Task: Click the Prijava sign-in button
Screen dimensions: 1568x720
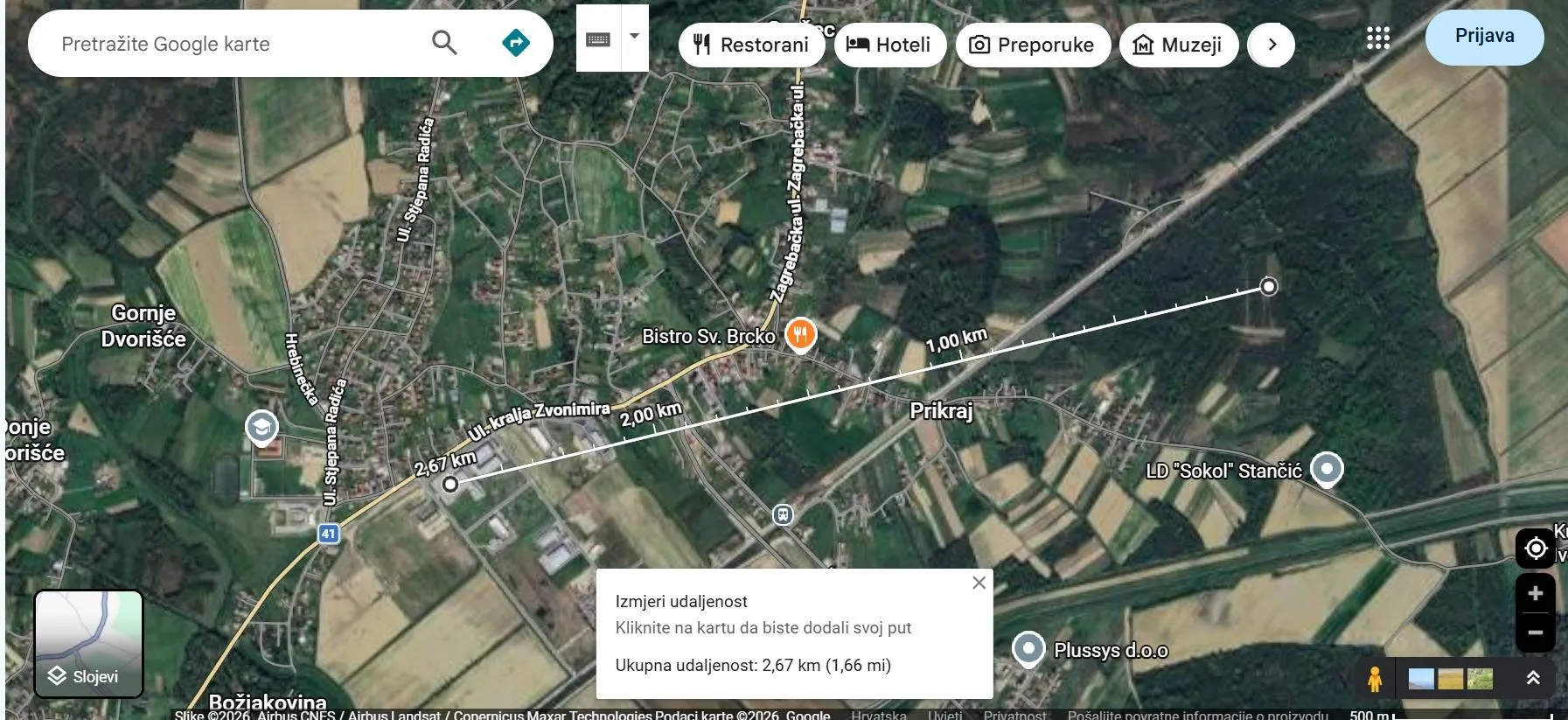Action: (1484, 37)
